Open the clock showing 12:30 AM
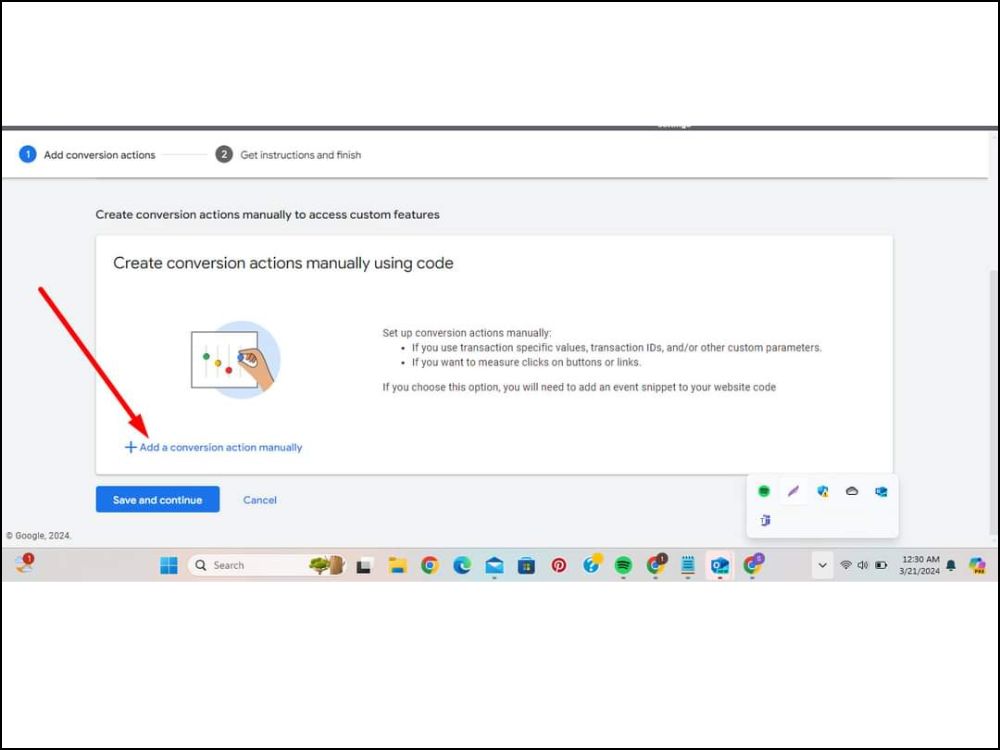Screen dimensions: 1000x750 tap(919, 565)
